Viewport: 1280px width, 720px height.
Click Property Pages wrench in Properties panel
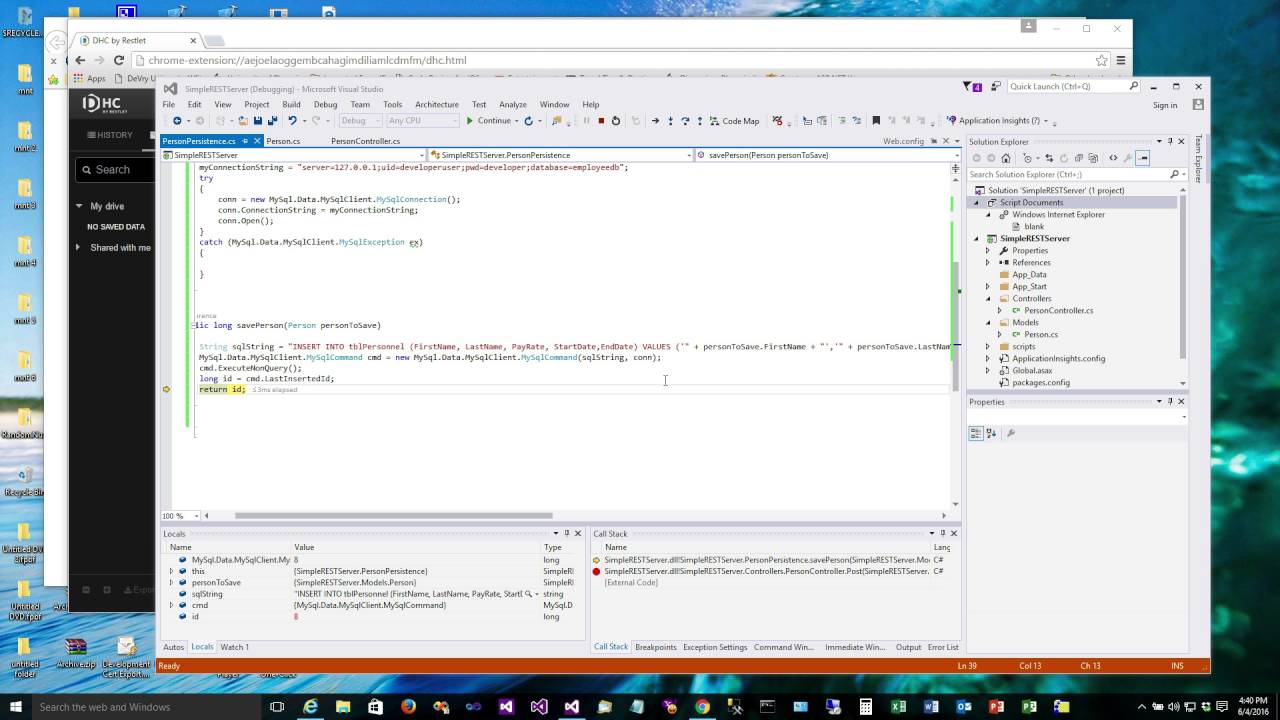point(1011,433)
